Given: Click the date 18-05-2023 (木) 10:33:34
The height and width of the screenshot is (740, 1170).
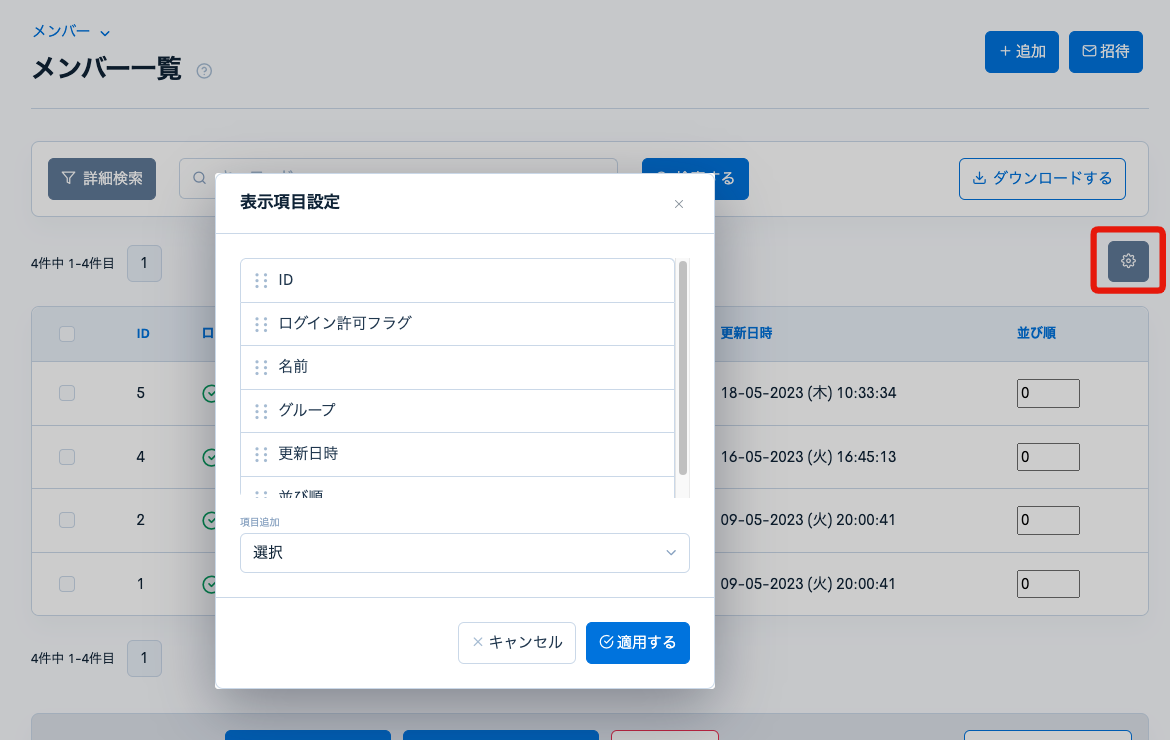Looking at the screenshot, I should pos(808,393).
